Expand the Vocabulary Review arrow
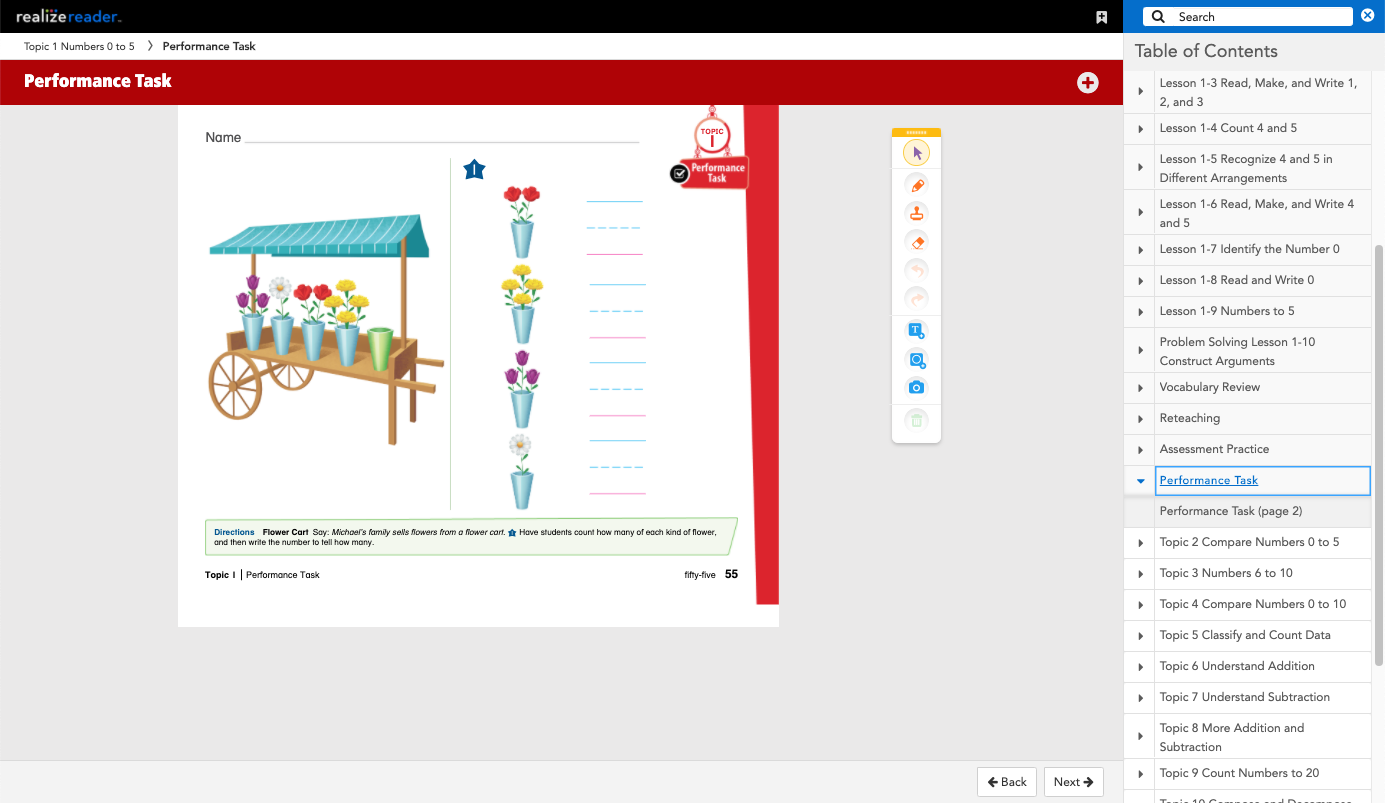 [x=1140, y=388]
